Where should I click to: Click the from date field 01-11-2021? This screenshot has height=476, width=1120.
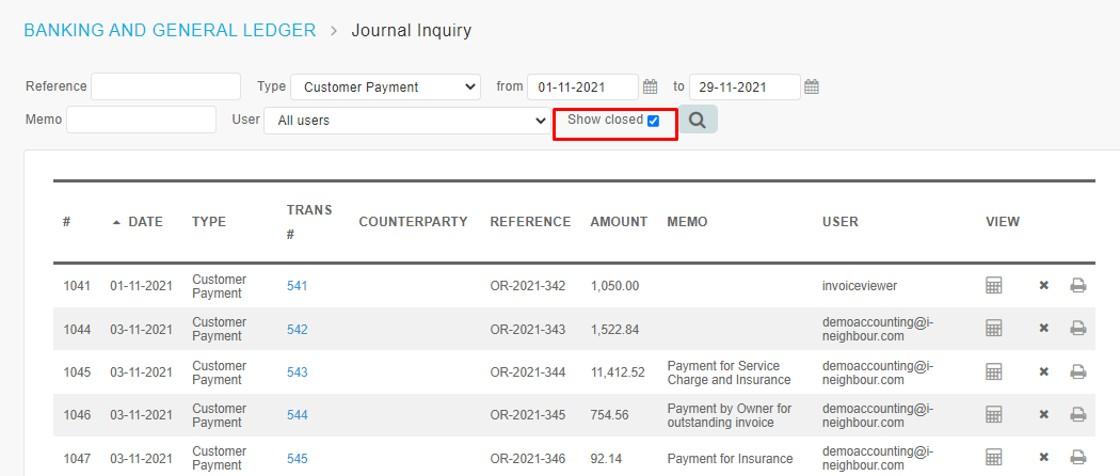coord(583,87)
